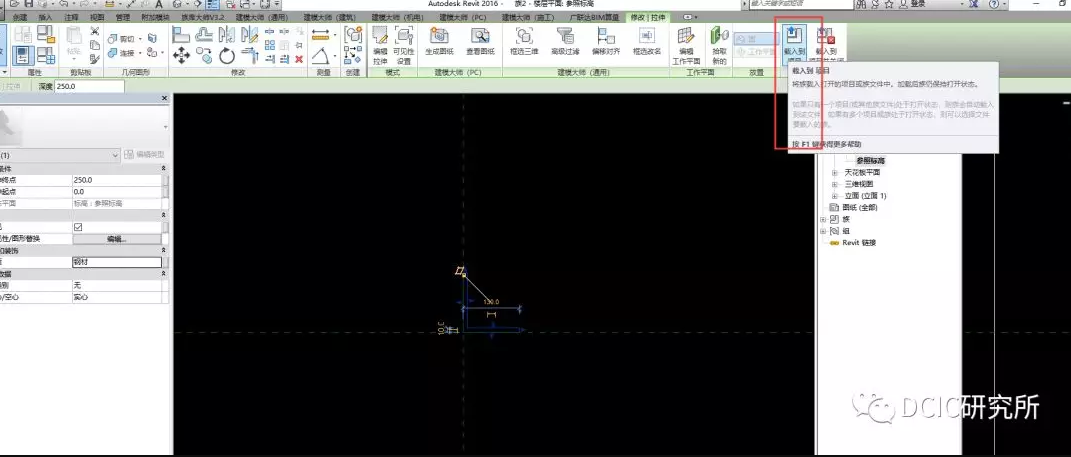
Task: Click 高级过滤 advanced filter icon
Action: (565, 41)
